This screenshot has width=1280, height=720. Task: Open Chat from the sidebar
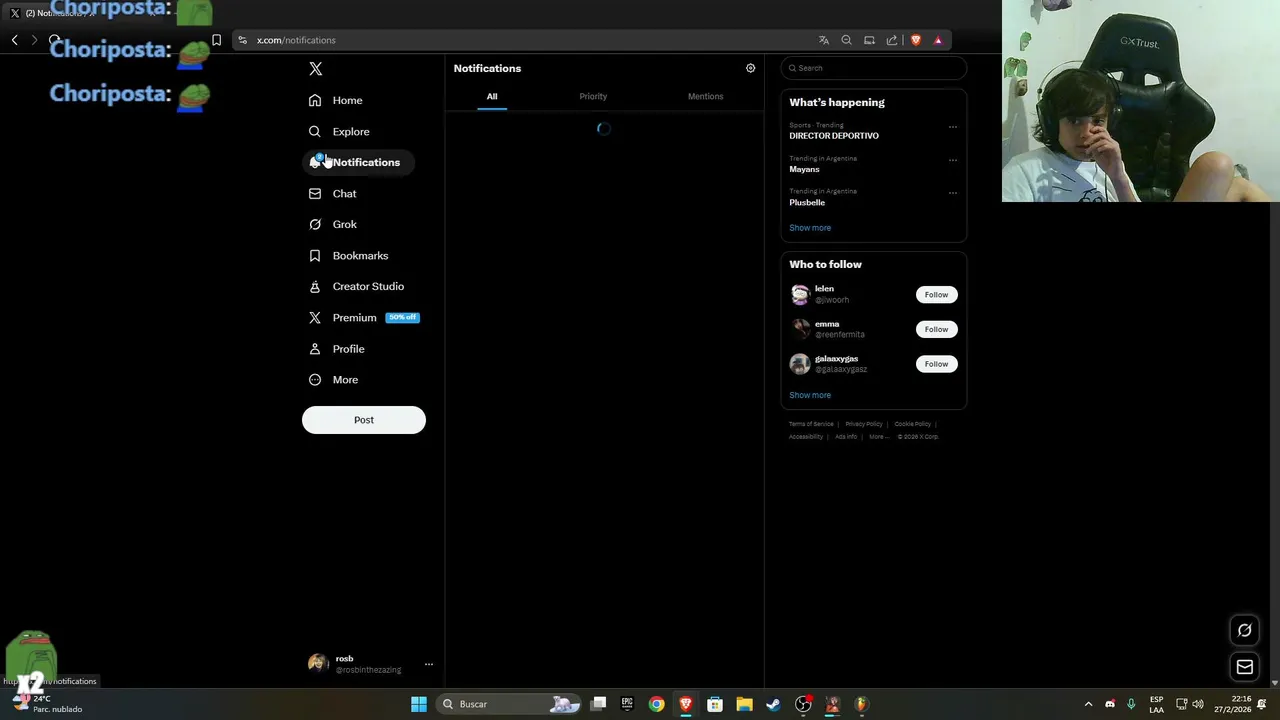click(332, 193)
